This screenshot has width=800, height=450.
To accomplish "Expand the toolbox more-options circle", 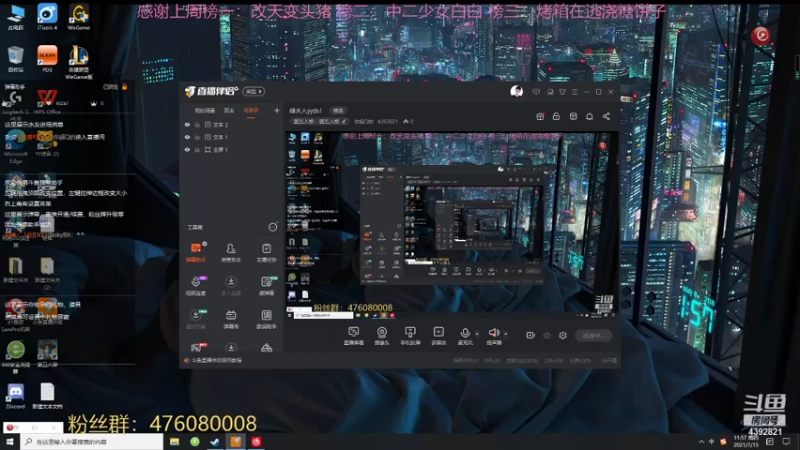I will [x=273, y=227].
